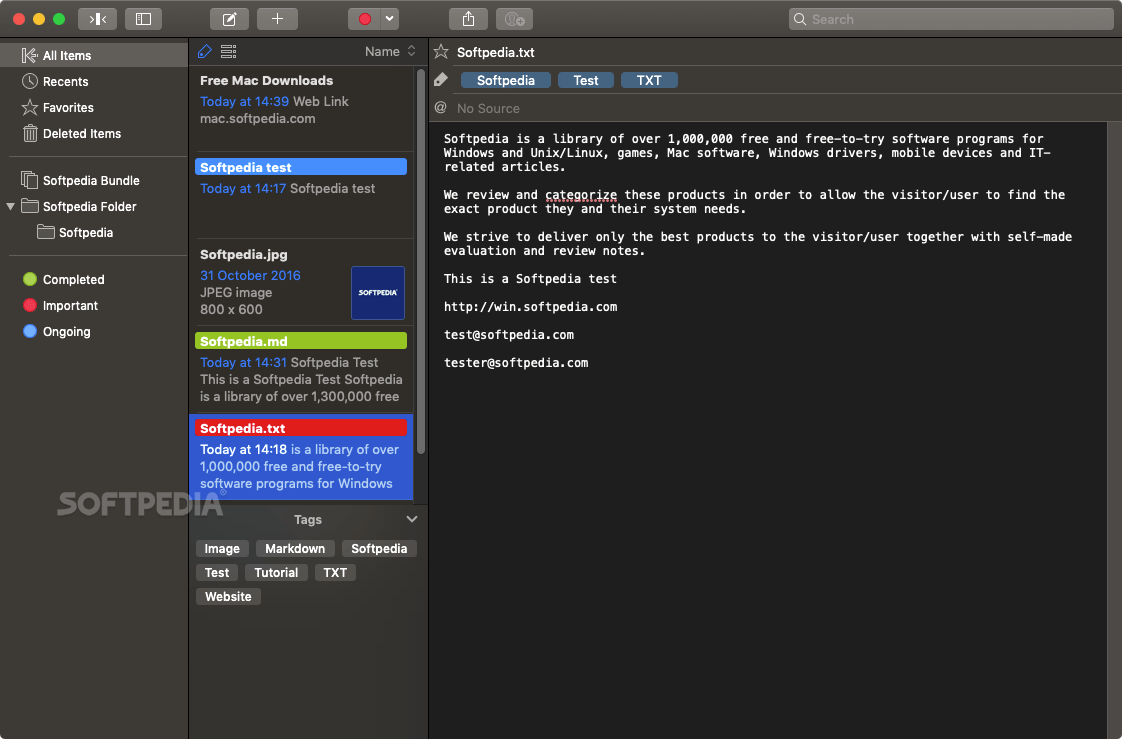1122x739 pixels.
Task: Click test@softpedia.com in the note
Action: coord(509,335)
